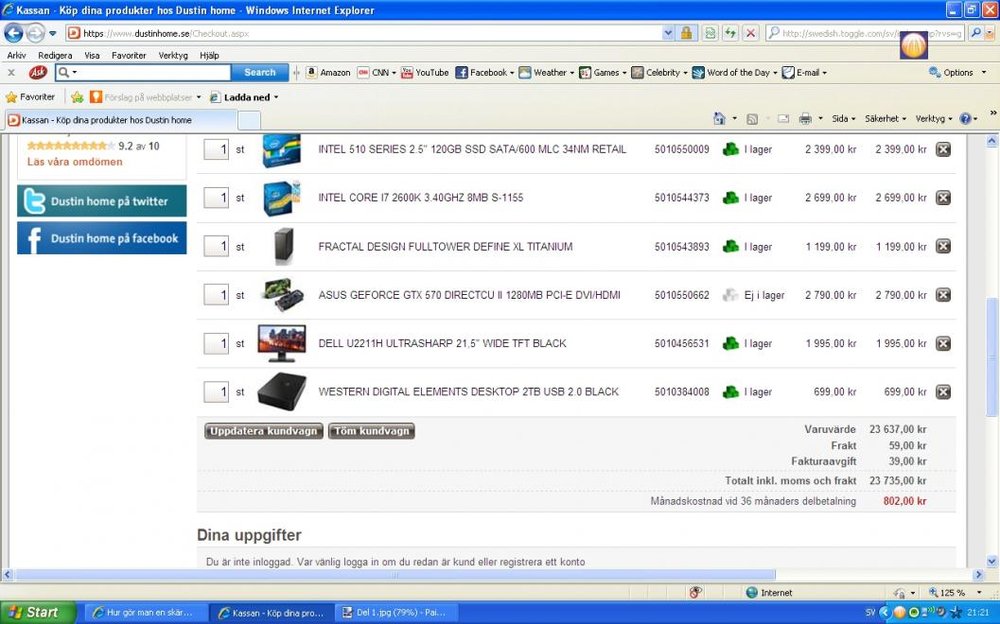Remove Fractal Design Define XL with X icon

[943, 246]
